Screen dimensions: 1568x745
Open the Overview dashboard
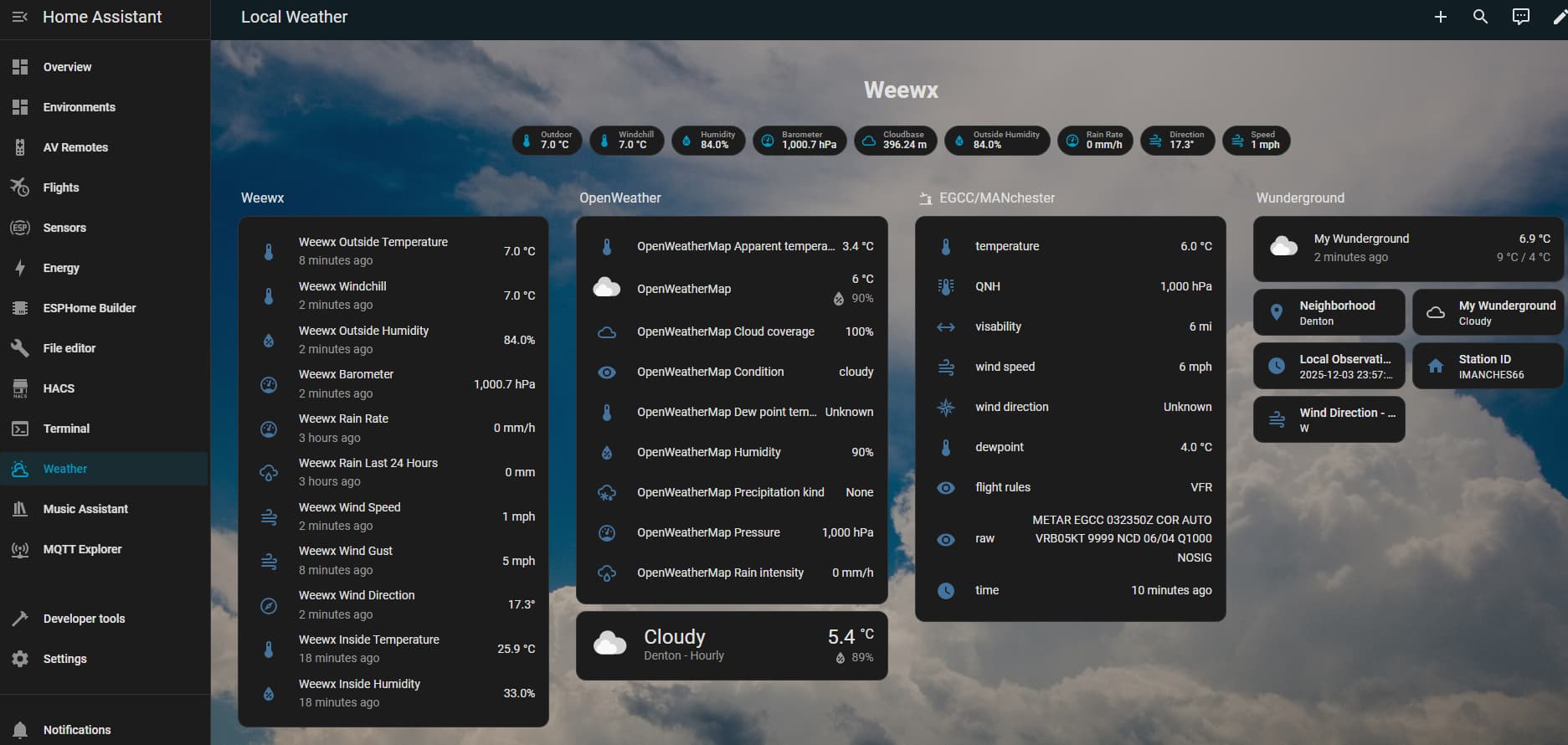pyautogui.click(x=67, y=67)
